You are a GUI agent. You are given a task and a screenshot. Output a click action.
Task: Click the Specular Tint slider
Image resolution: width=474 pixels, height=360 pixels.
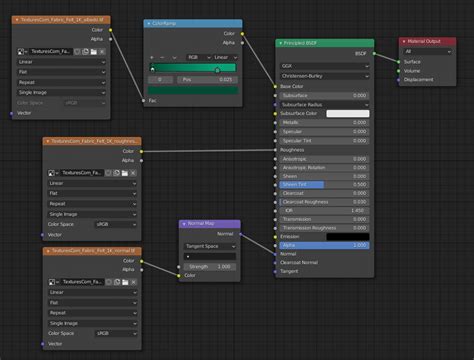tap(324, 141)
